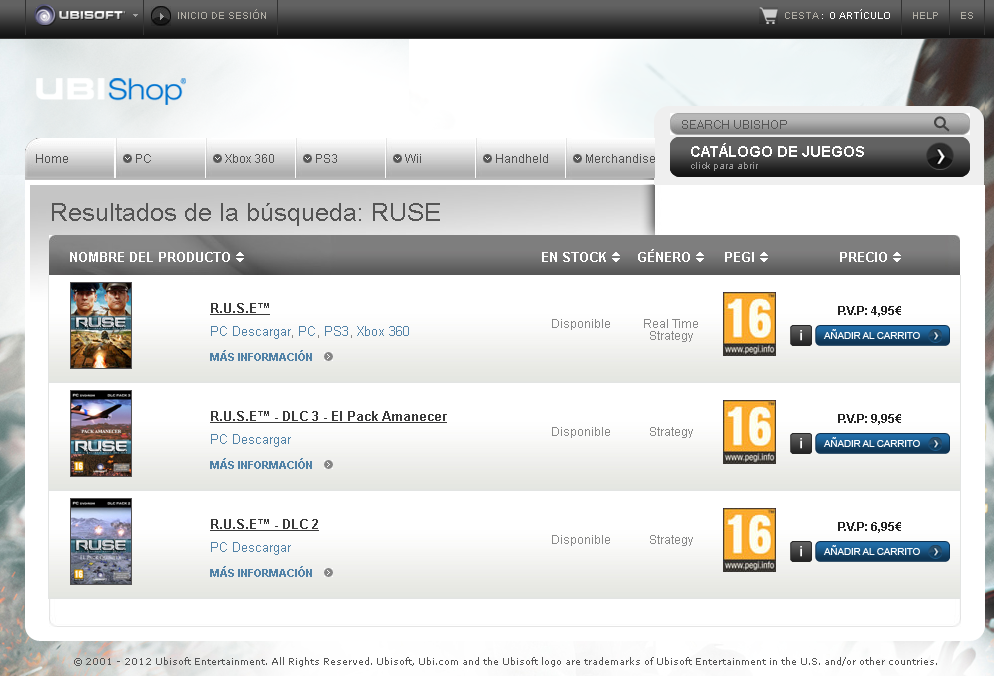Click the Real Time Strategy genre text
This screenshot has height=676, width=994.
671,330
